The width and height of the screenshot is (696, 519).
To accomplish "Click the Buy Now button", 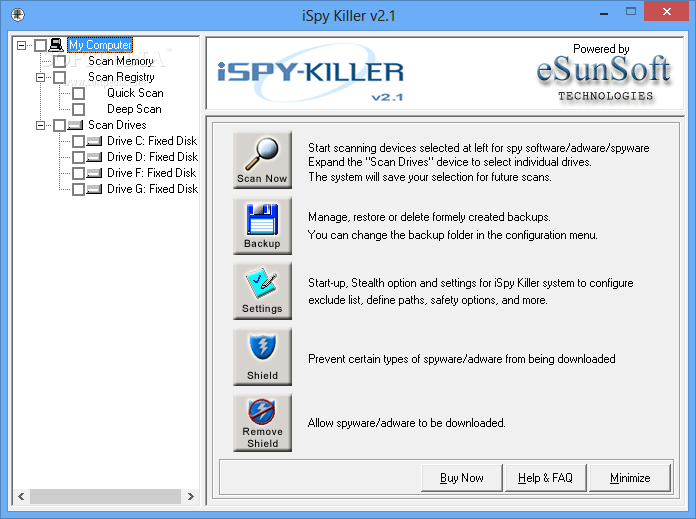I will tap(462, 478).
